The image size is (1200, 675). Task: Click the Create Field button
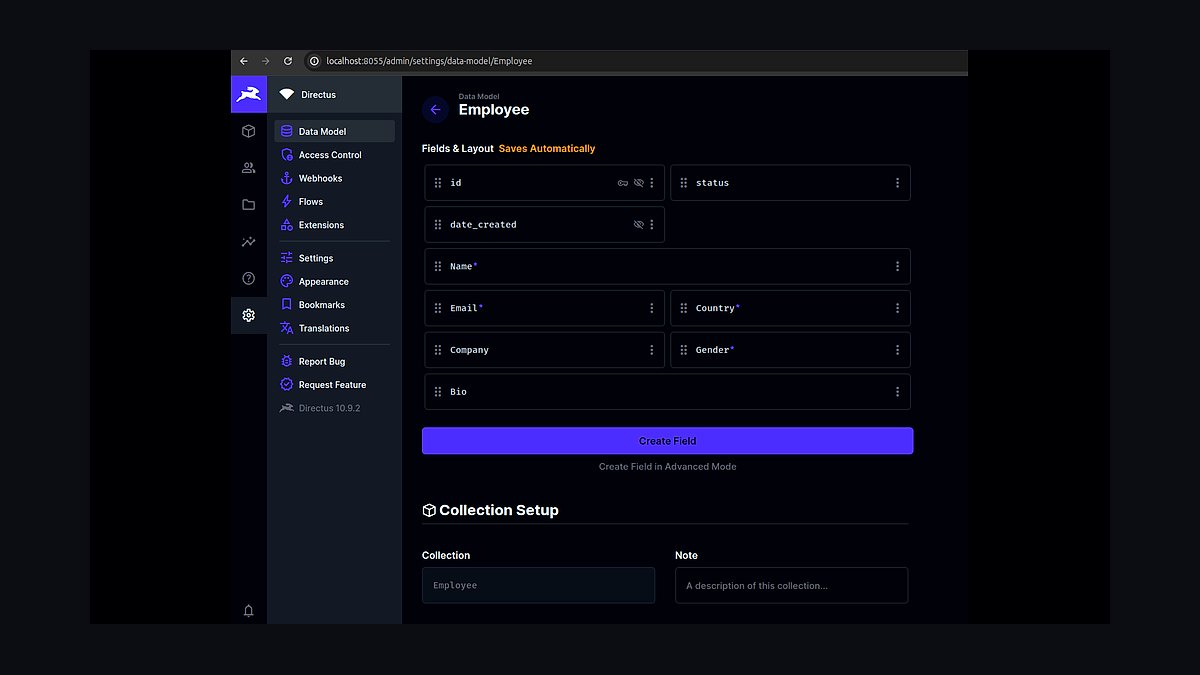tap(668, 441)
